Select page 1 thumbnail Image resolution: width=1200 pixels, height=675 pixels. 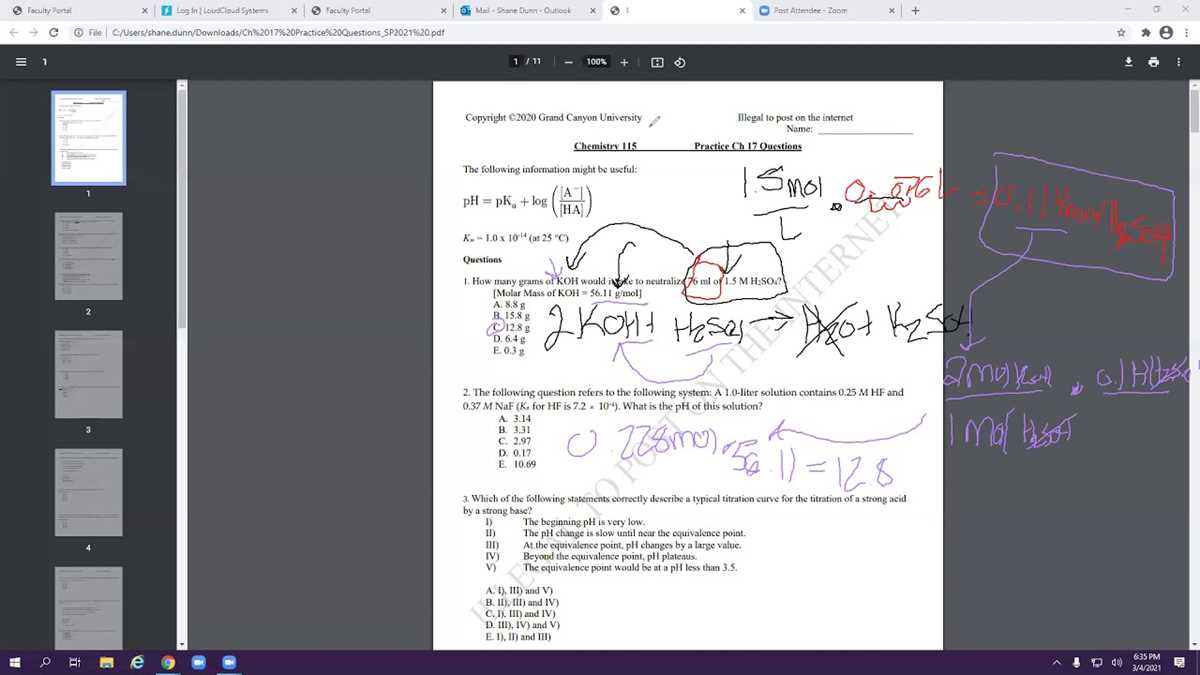(x=89, y=138)
